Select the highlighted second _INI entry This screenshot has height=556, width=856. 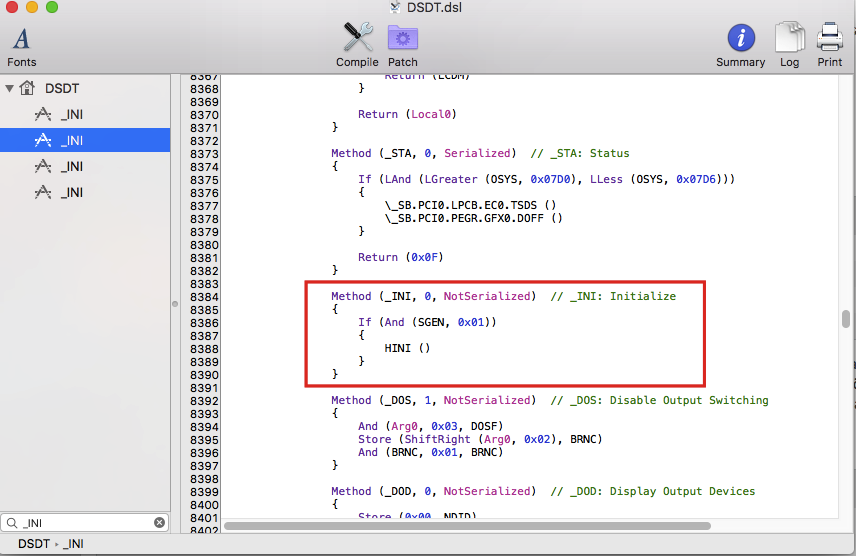pos(71,140)
